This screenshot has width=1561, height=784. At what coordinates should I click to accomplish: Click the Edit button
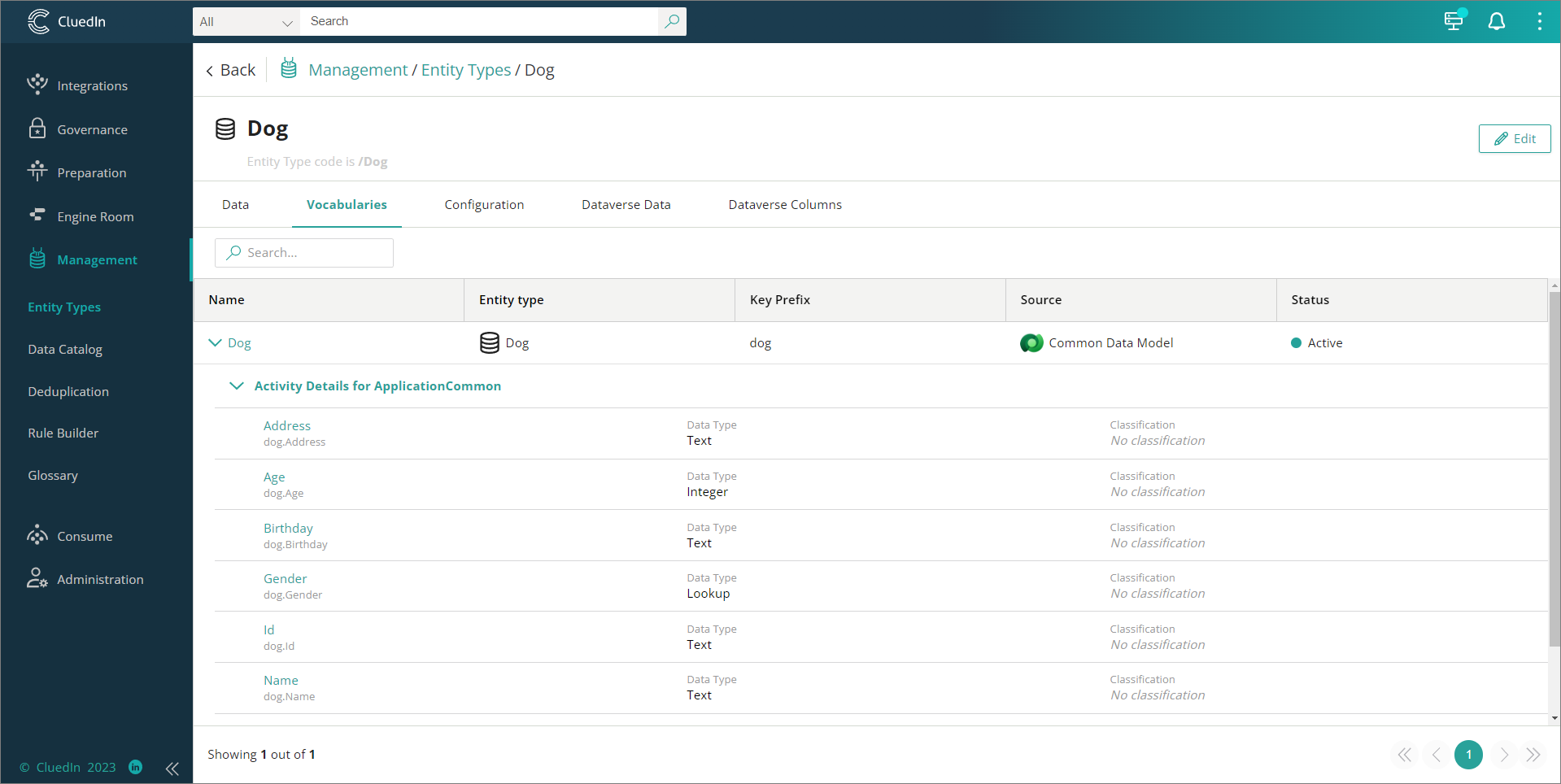click(x=1514, y=138)
